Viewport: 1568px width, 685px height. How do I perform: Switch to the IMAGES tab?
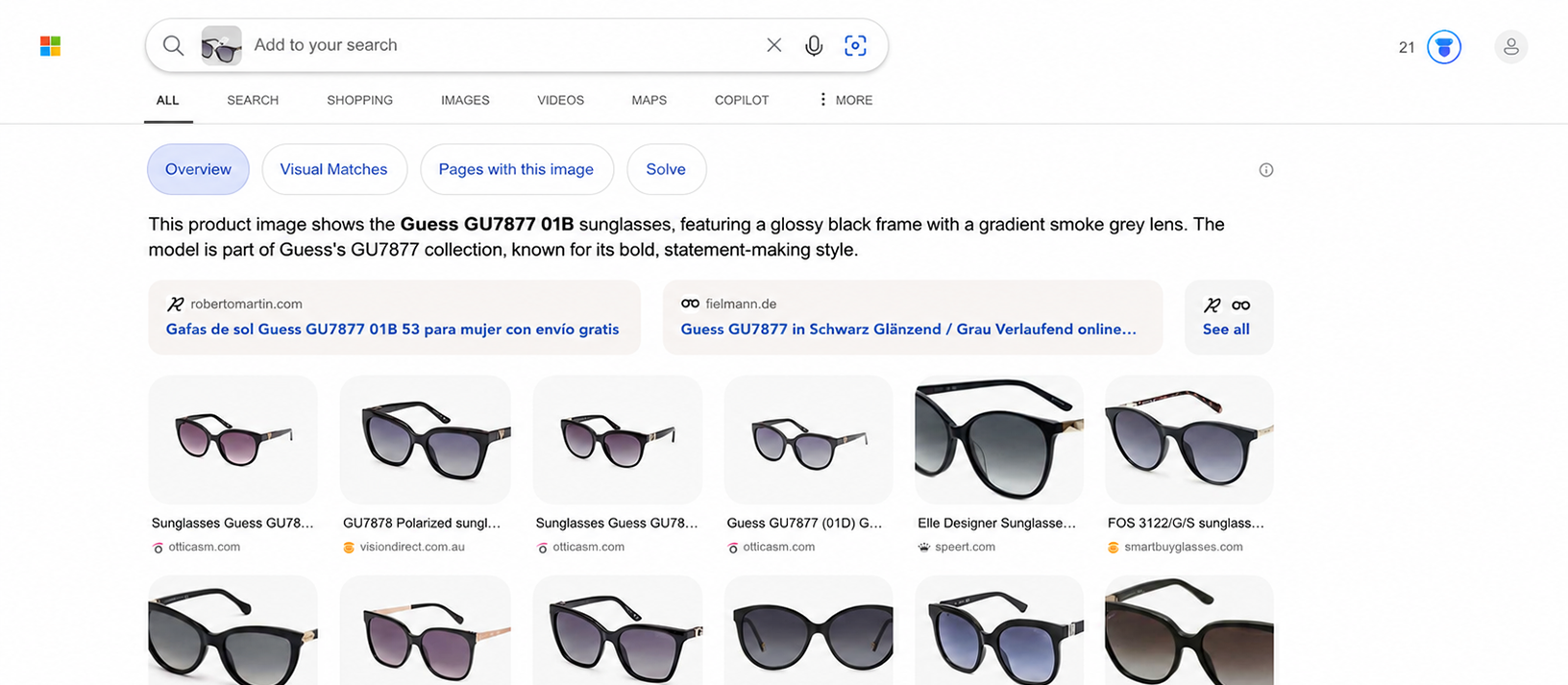(x=465, y=100)
